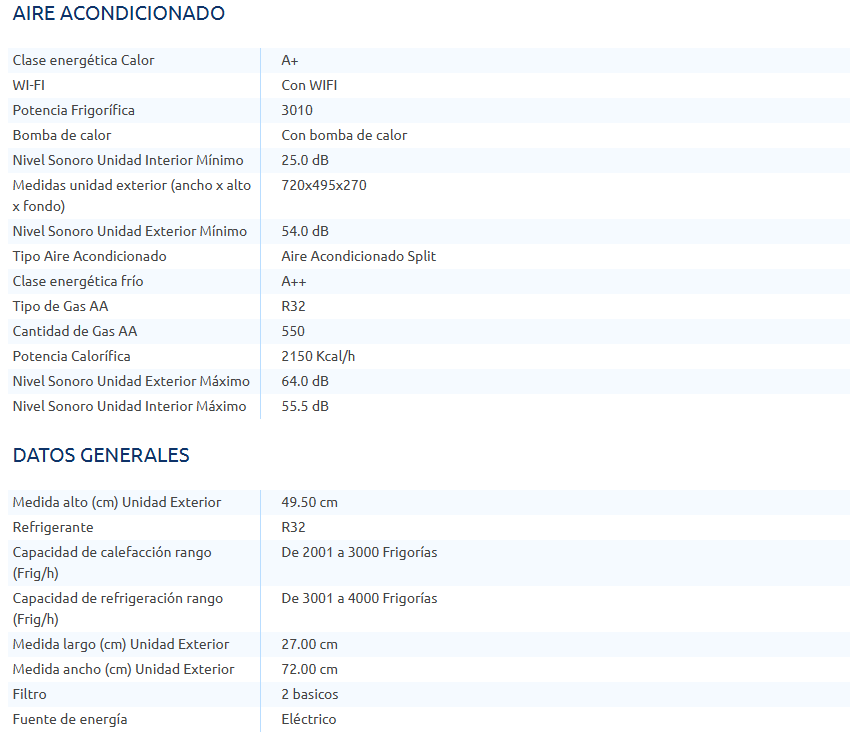Click the Eléctrico energy source value
The height and width of the screenshot is (738, 850).
(309, 719)
